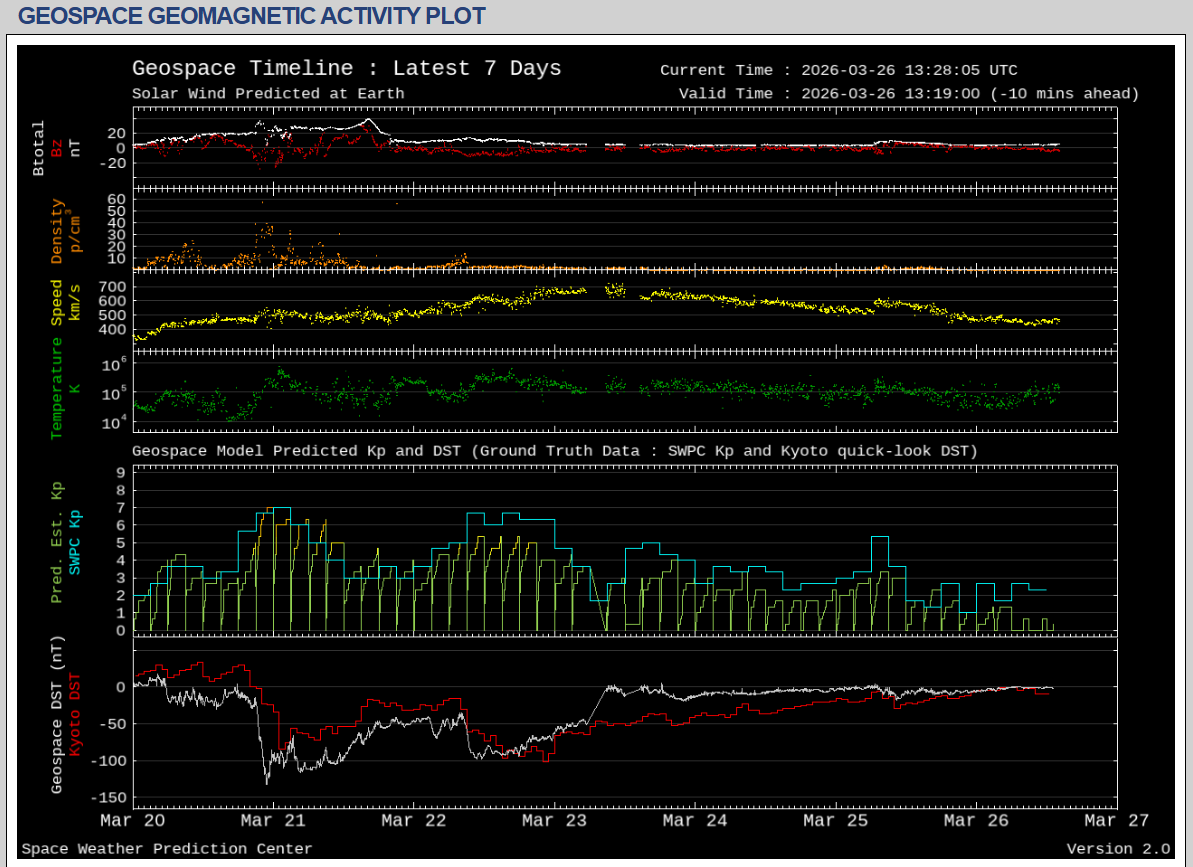The image size is (1193, 867).
Task: Click the Version 2.0 text
Action: tap(1117, 849)
